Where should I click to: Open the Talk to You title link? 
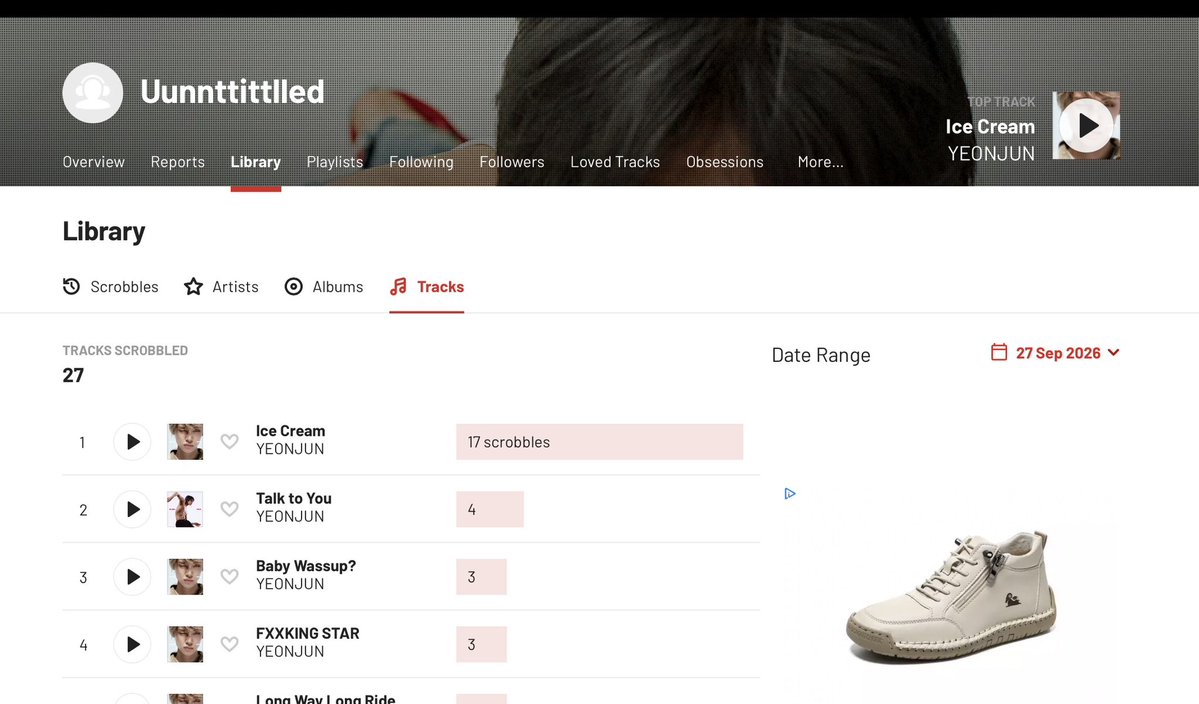click(x=294, y=498)
